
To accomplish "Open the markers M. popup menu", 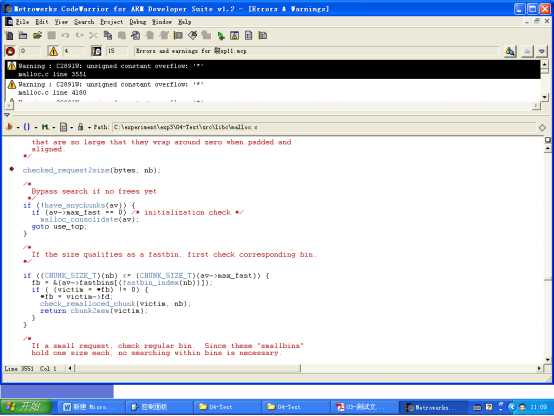I will (x=47, y=127).
